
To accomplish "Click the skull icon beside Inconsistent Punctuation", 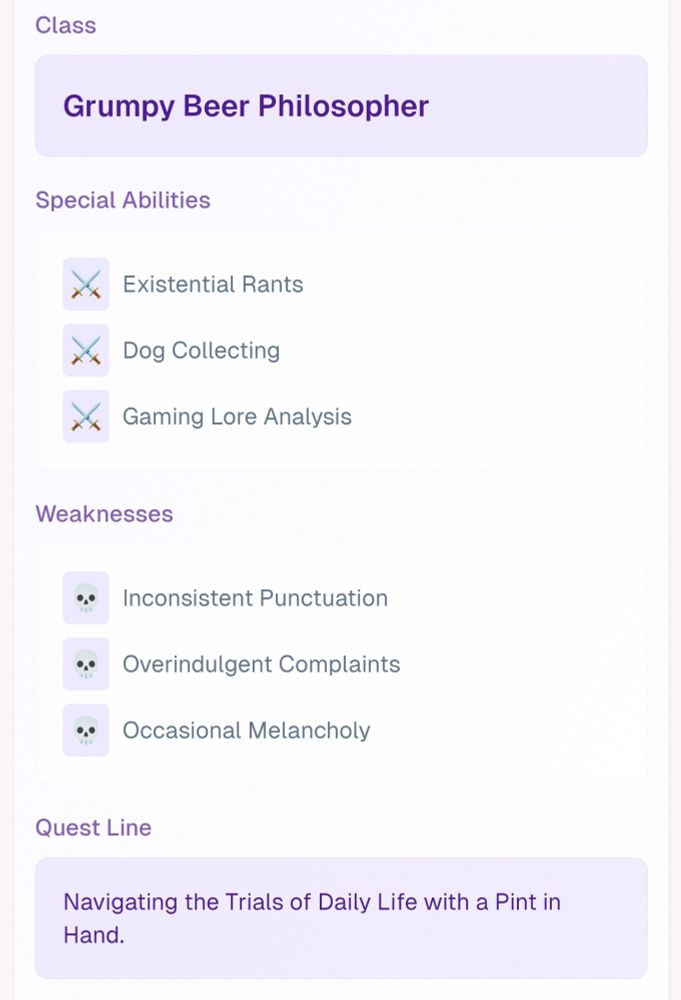I will [86, 599].
